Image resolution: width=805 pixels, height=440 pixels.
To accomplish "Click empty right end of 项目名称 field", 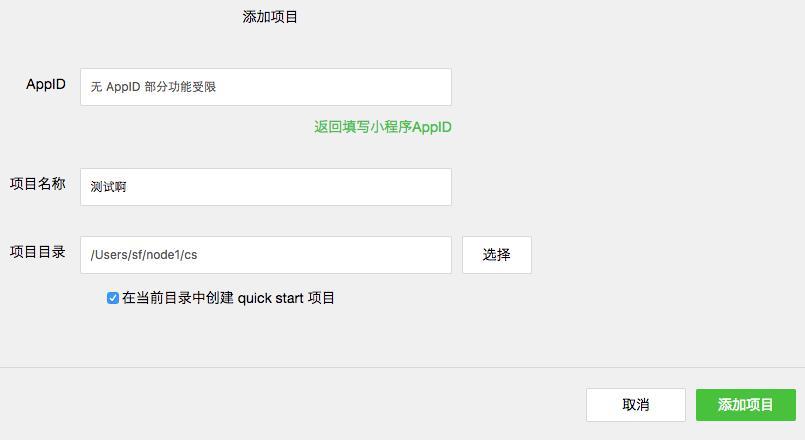I will (x=420, y=187).
